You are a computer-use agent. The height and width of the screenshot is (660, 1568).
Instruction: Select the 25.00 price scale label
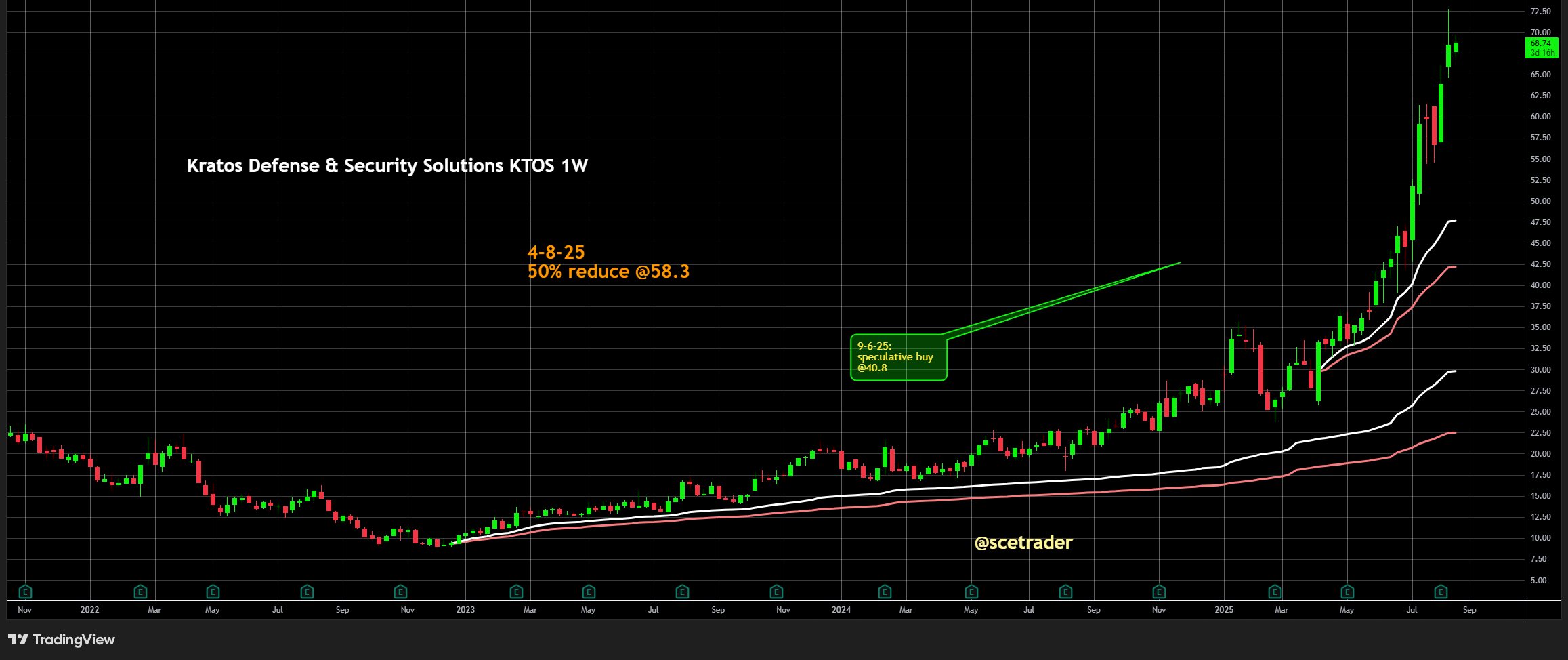pyautogui.click(x=1540, y=412)
